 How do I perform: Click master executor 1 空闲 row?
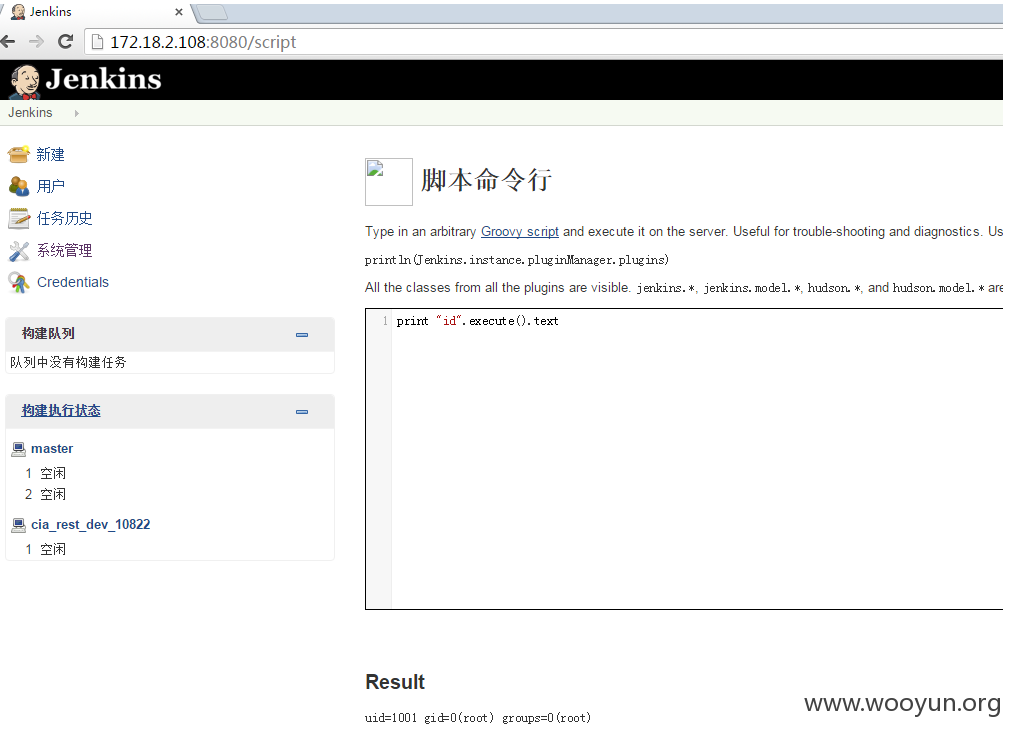46,473
